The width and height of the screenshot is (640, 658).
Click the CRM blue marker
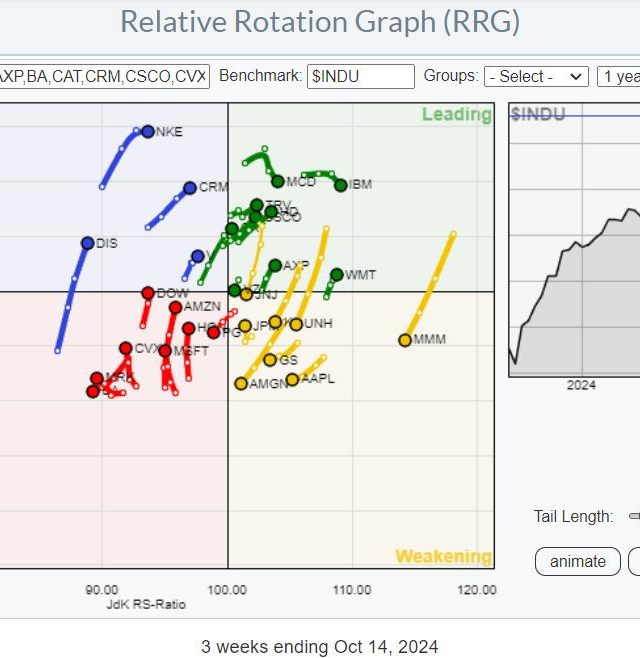[x=190, y=187]
